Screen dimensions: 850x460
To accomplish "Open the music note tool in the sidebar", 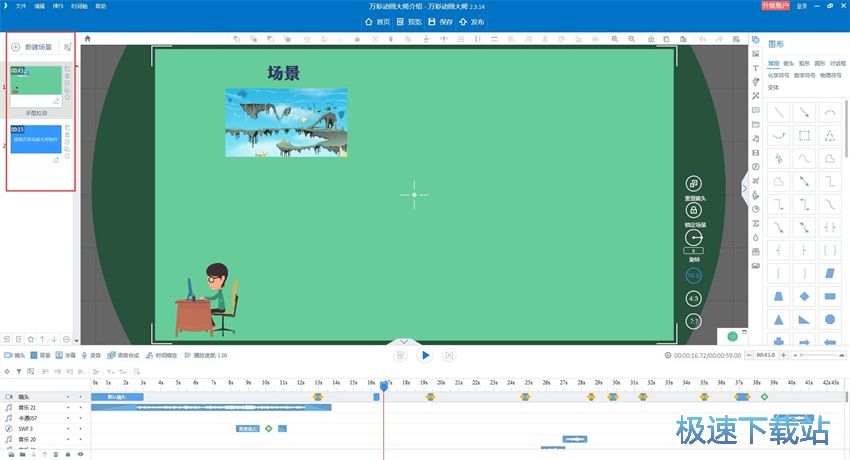I will pyautogui.click(x=756, y=138).
